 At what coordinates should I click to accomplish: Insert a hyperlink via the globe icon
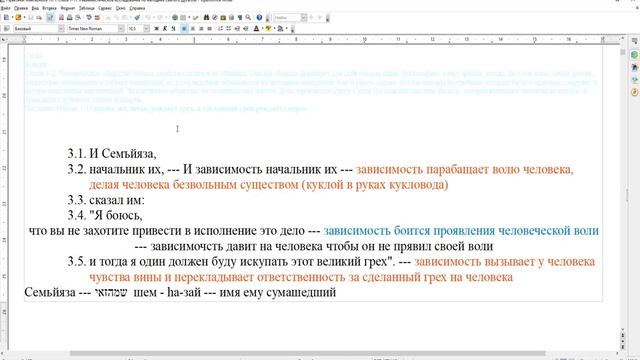(175, 18)
